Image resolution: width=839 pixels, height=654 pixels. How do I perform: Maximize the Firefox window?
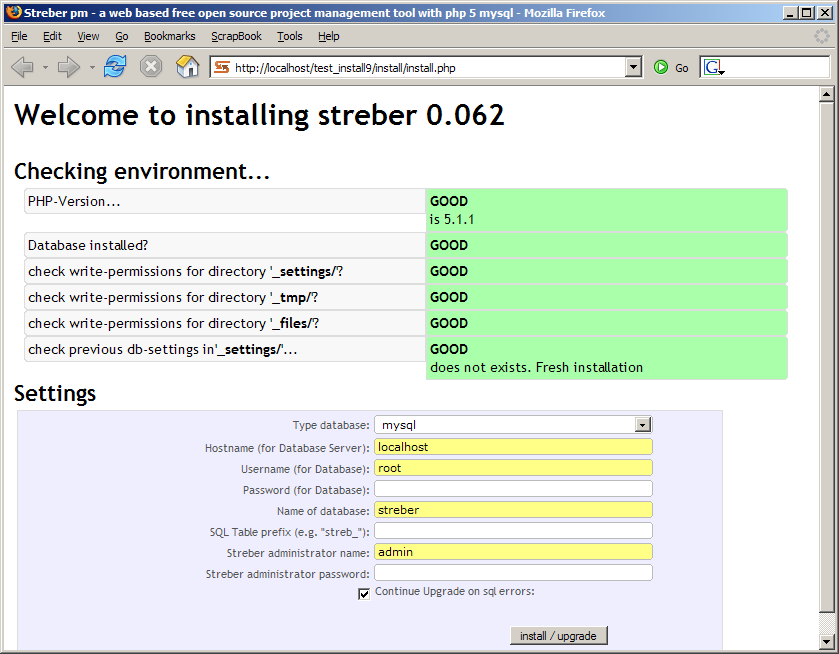tap(807, 13)
